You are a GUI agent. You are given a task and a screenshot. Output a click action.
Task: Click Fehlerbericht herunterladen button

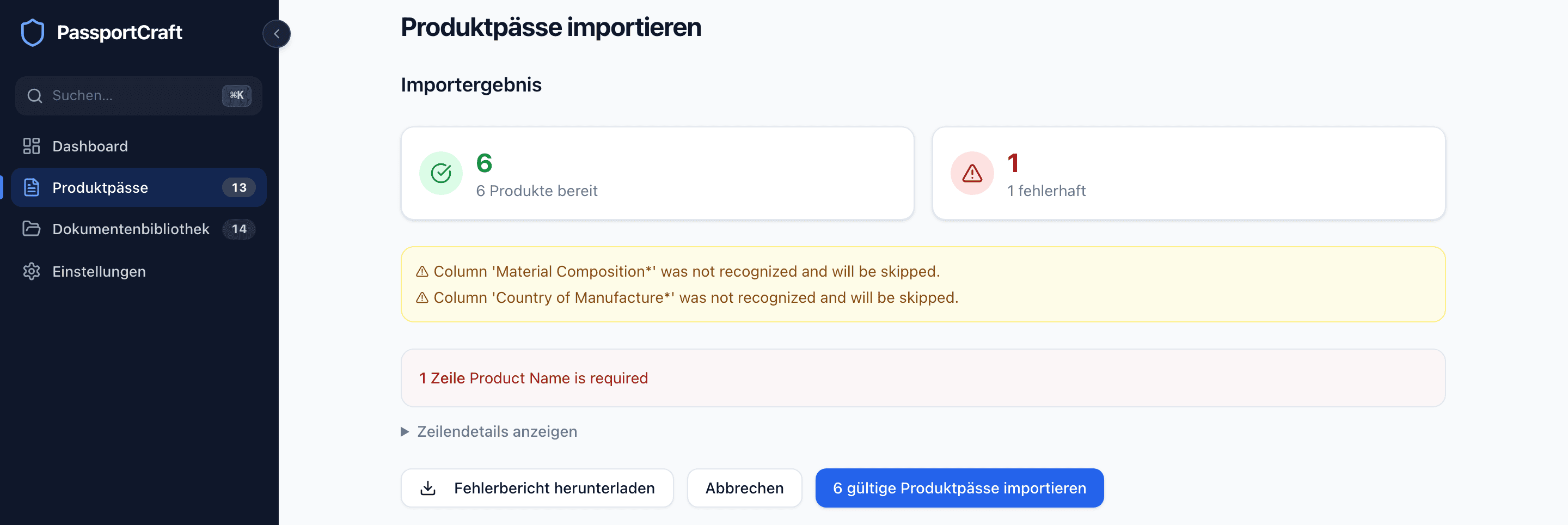pyautogui.click(x=537, y=488)
